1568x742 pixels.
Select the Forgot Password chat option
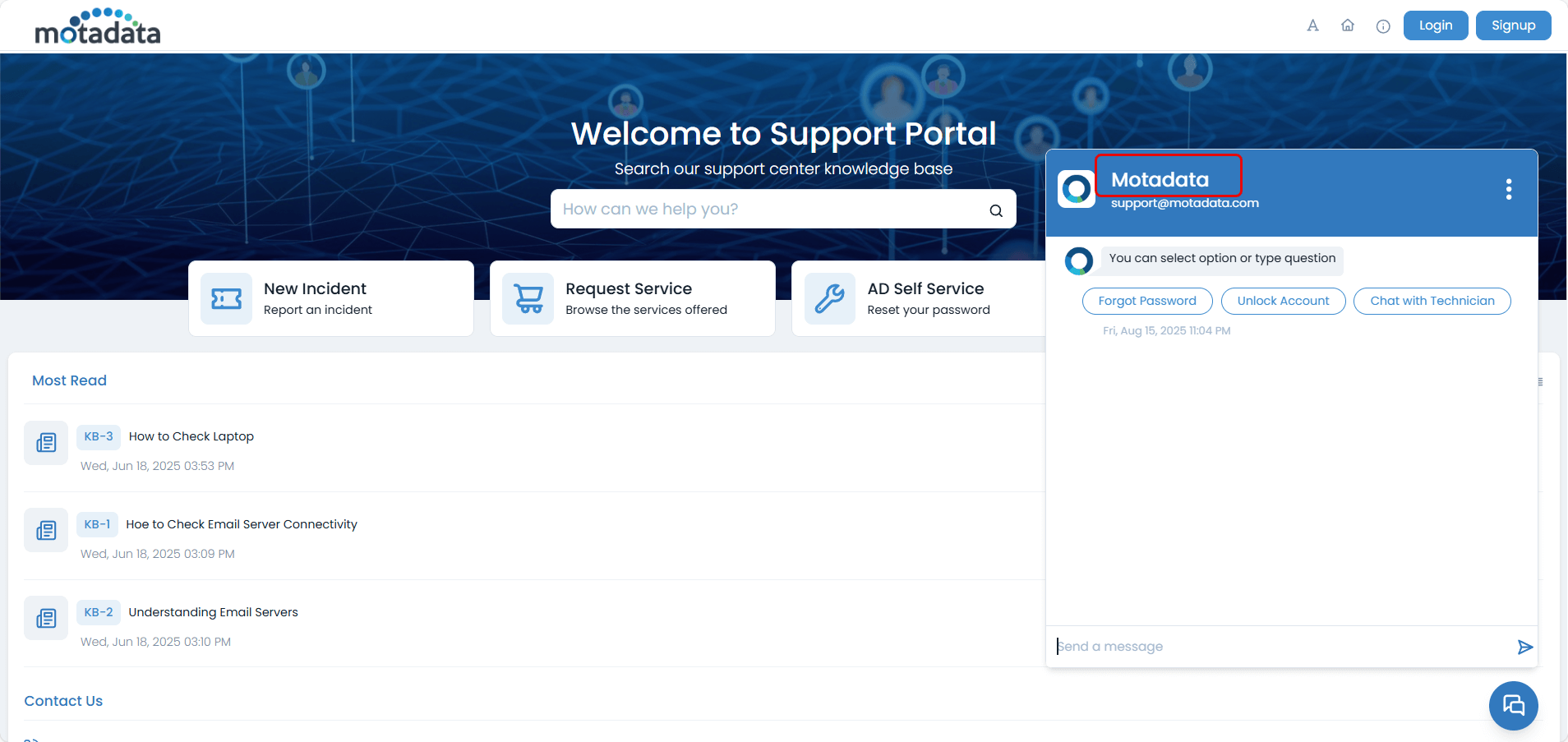click(1146, 301)
